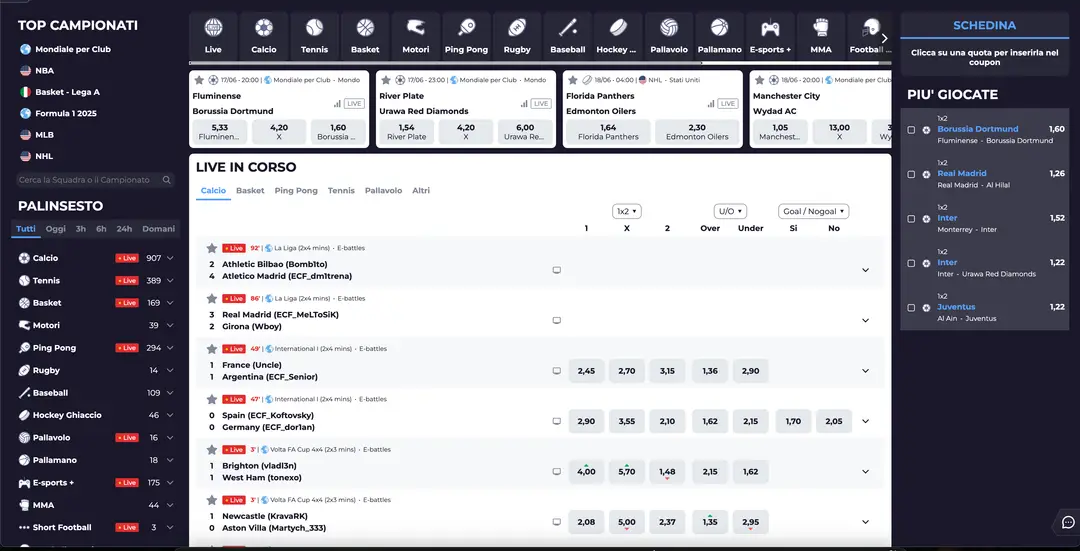Tick the Inter checkbox for Monterrey - Inter
This screenshot has height=551, width=1080.
point(911,218)
